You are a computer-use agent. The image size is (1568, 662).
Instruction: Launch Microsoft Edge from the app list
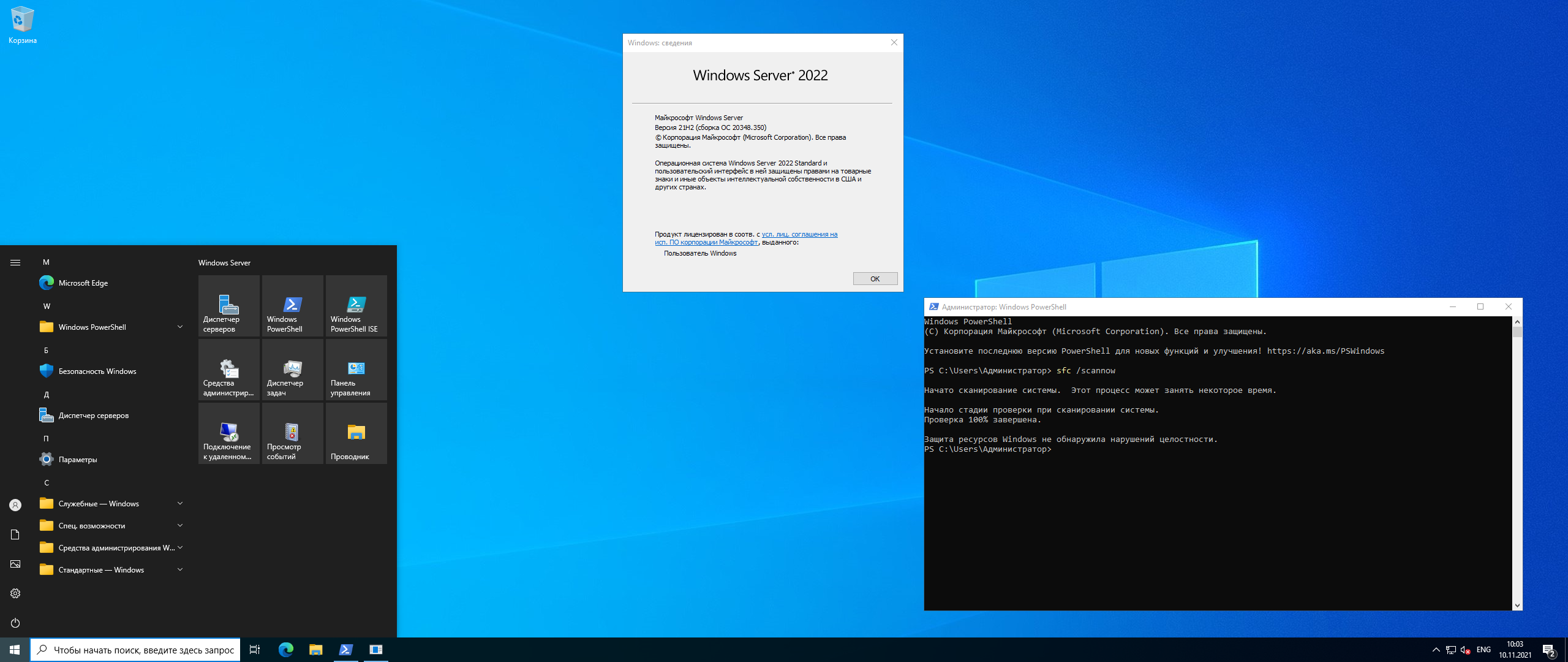click(x=110, y=283)
